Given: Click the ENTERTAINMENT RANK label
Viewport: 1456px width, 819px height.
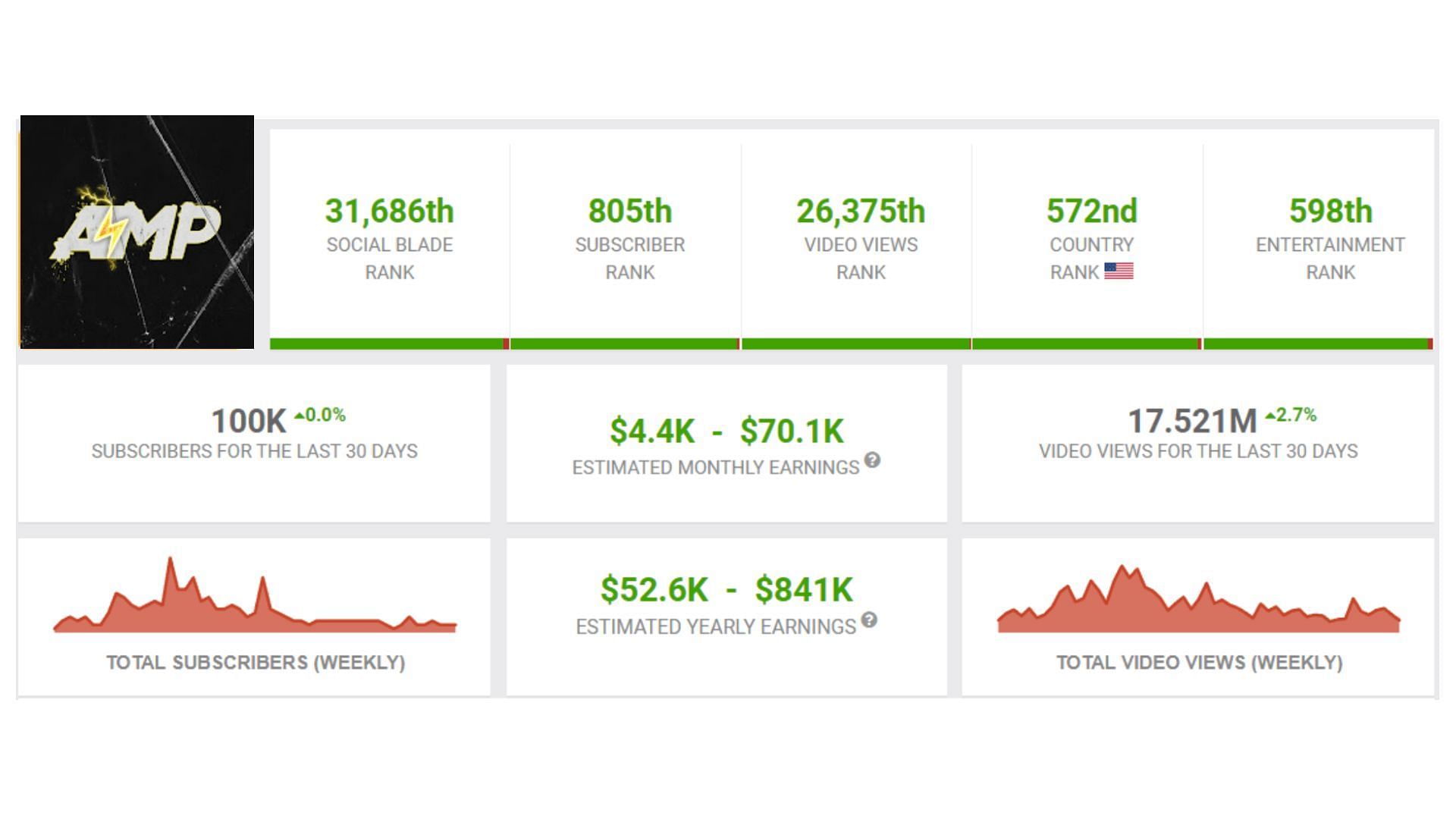Looking at the screenshot, I should (1331, 259).
